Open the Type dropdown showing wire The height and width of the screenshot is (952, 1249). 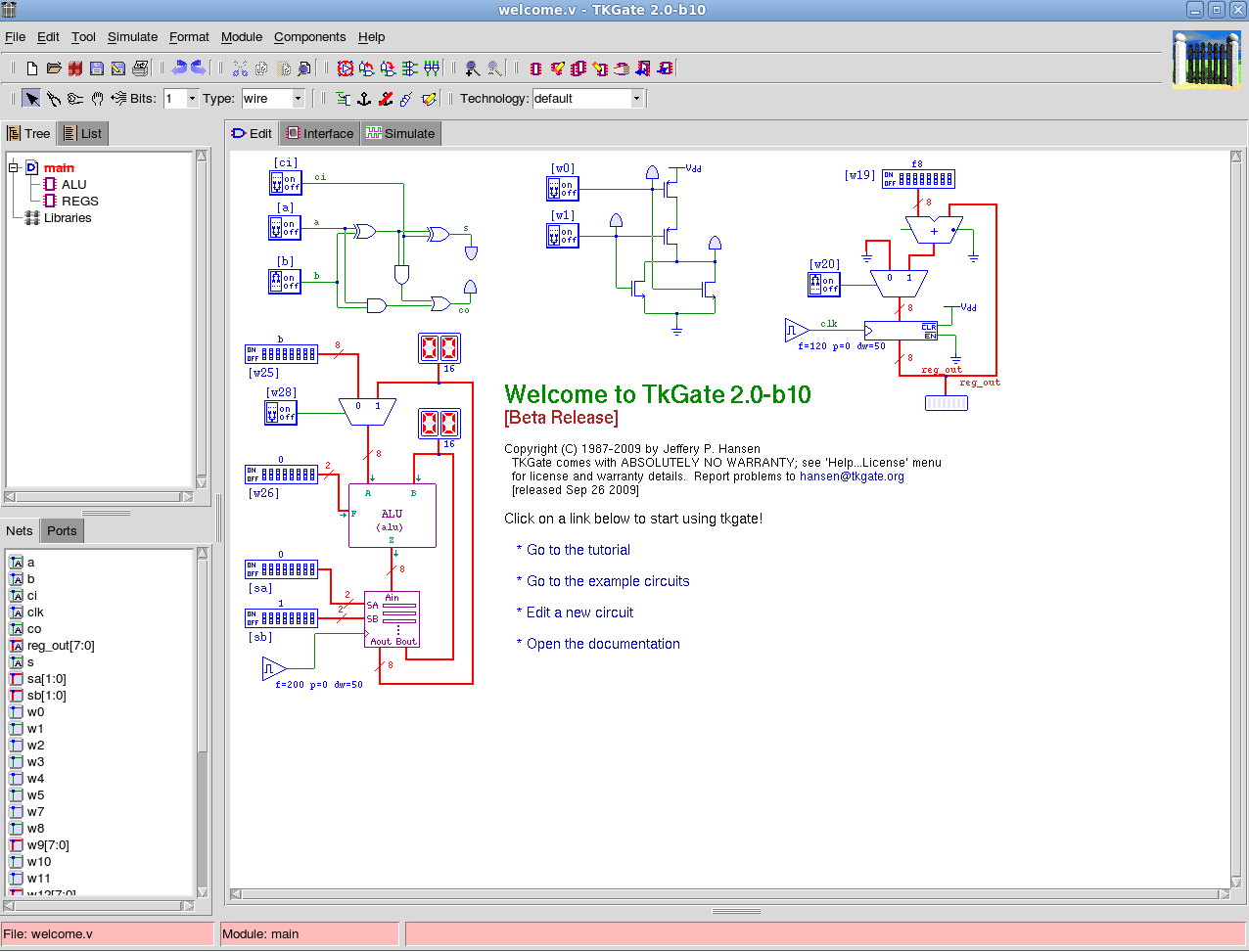click(298, 98)
